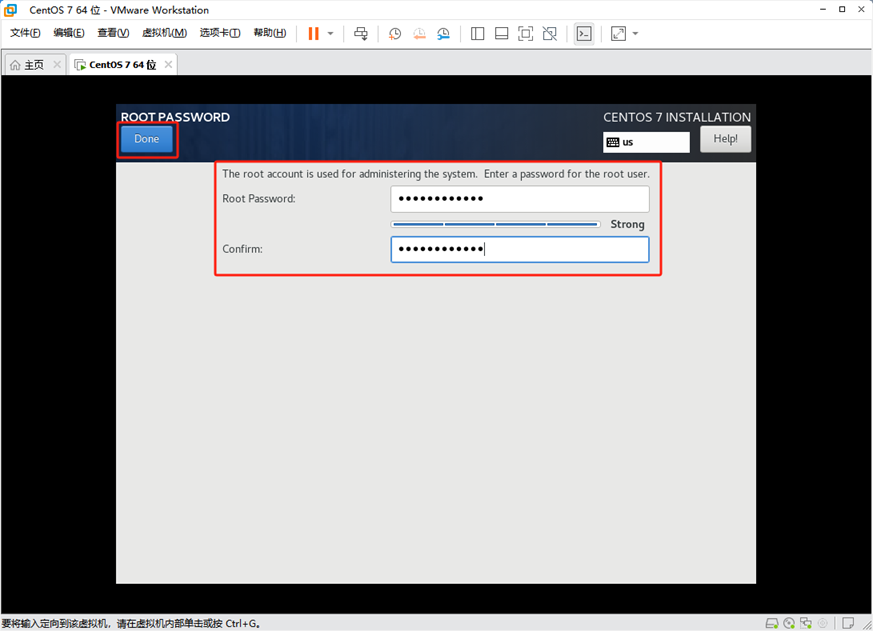Click the Strong password strength label
This screenshot has width=873, height=631.
[x=627, y=224]
